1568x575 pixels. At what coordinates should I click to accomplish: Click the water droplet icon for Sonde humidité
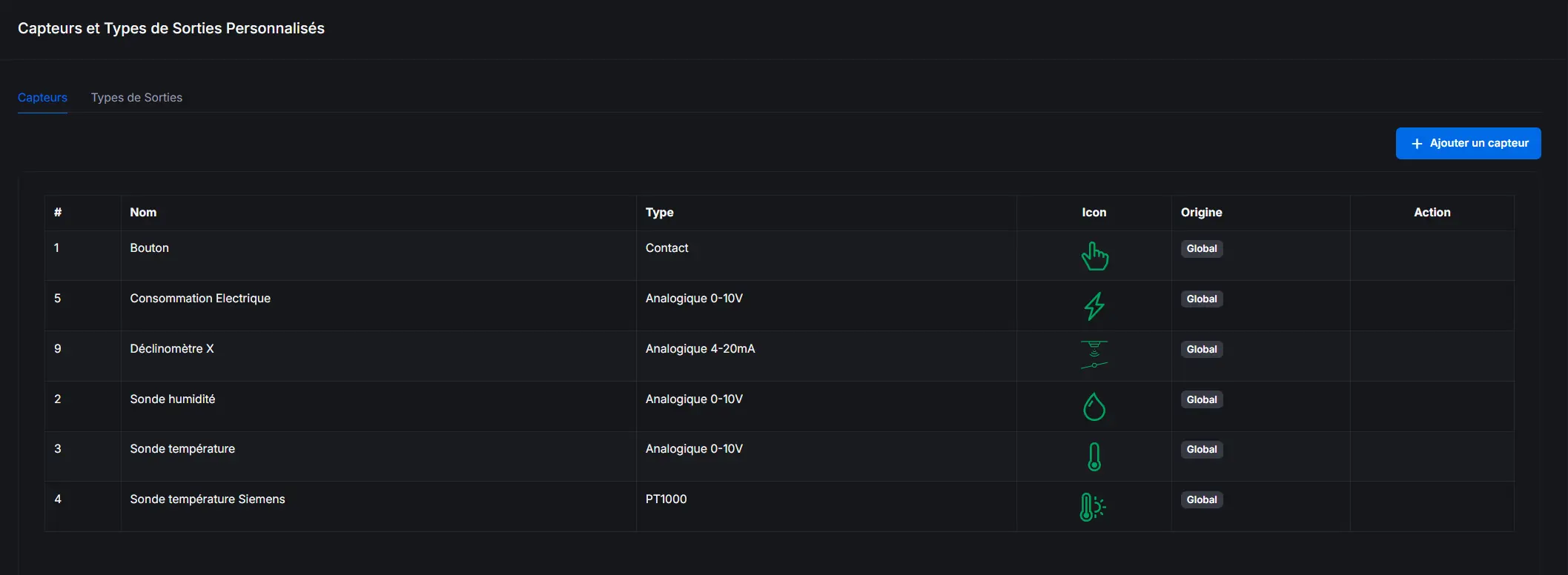(1094, 407)
